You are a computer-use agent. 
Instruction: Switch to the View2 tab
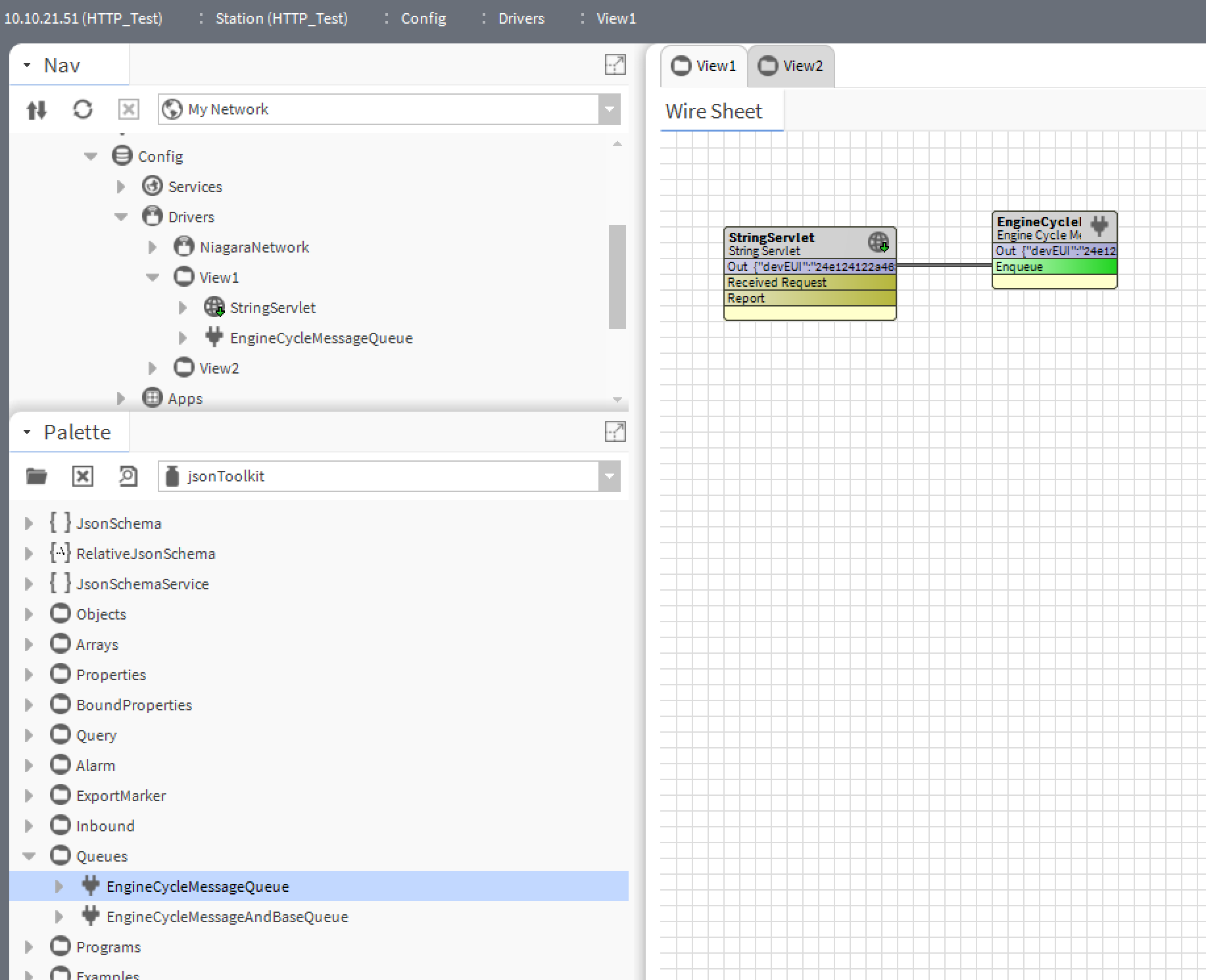click(791, 66)
